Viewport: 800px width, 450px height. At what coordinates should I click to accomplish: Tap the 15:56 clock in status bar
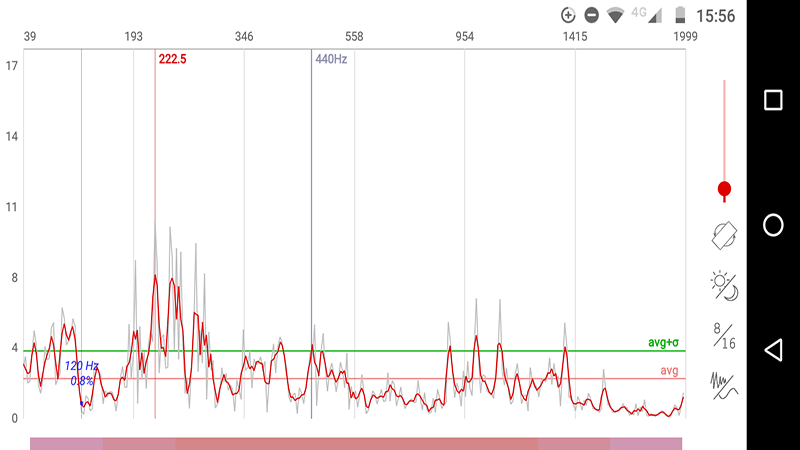click(715, 16)
